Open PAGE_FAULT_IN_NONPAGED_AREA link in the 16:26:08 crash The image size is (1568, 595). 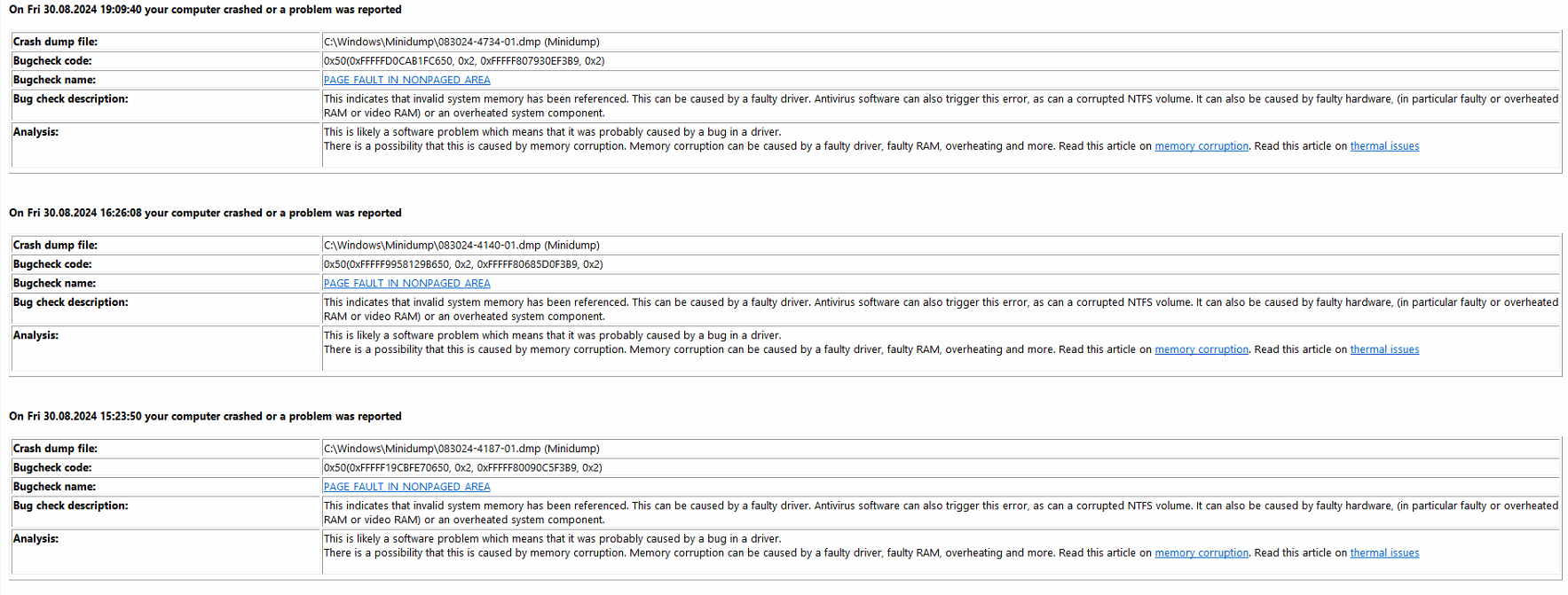point(406,284)
